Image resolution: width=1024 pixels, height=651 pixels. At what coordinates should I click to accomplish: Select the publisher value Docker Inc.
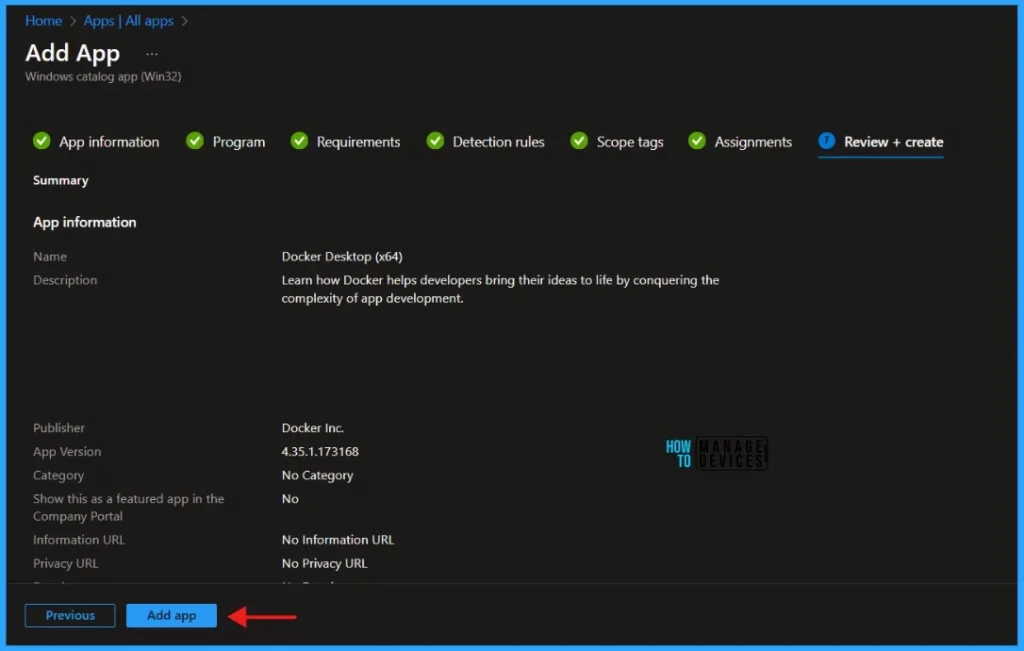click(x=313, y=428)
